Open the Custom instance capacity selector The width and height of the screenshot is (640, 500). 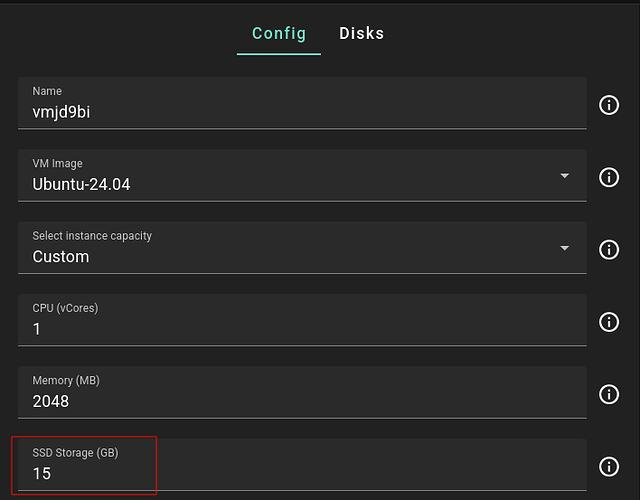pyautogui.click(x=302, y=248)
